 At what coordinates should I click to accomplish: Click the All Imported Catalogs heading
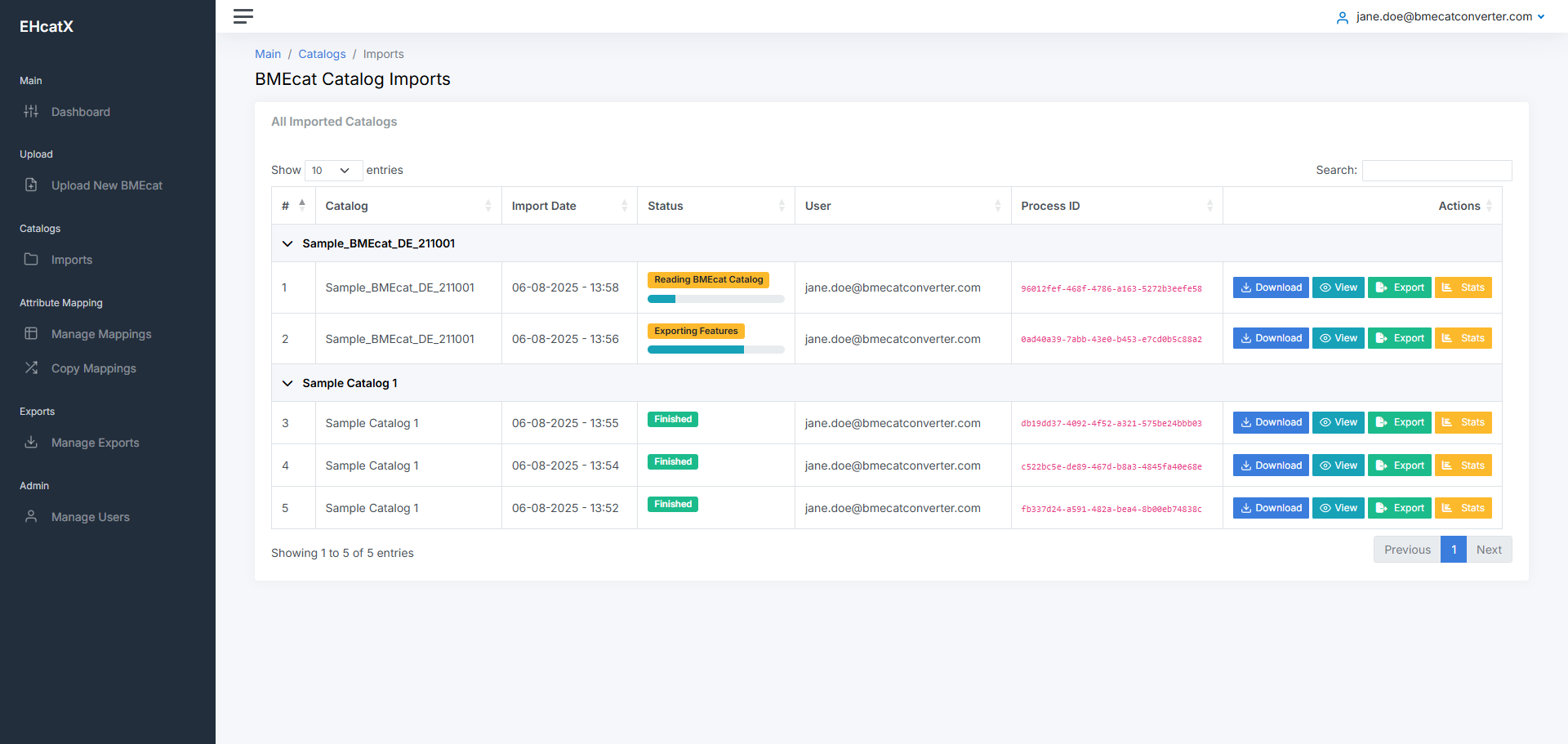tap(334, 122)
